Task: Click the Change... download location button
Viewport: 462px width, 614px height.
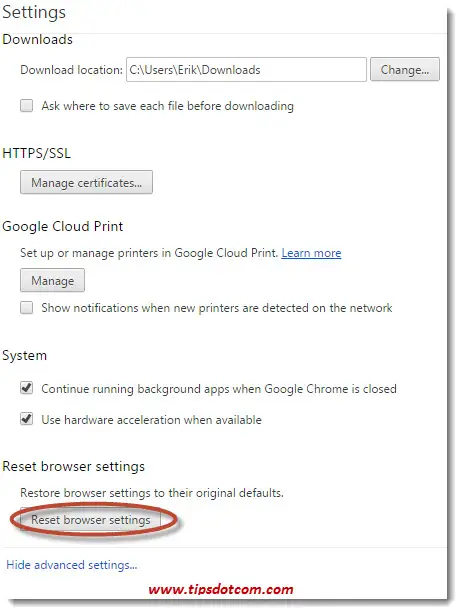Action: (x=405, y=70)
